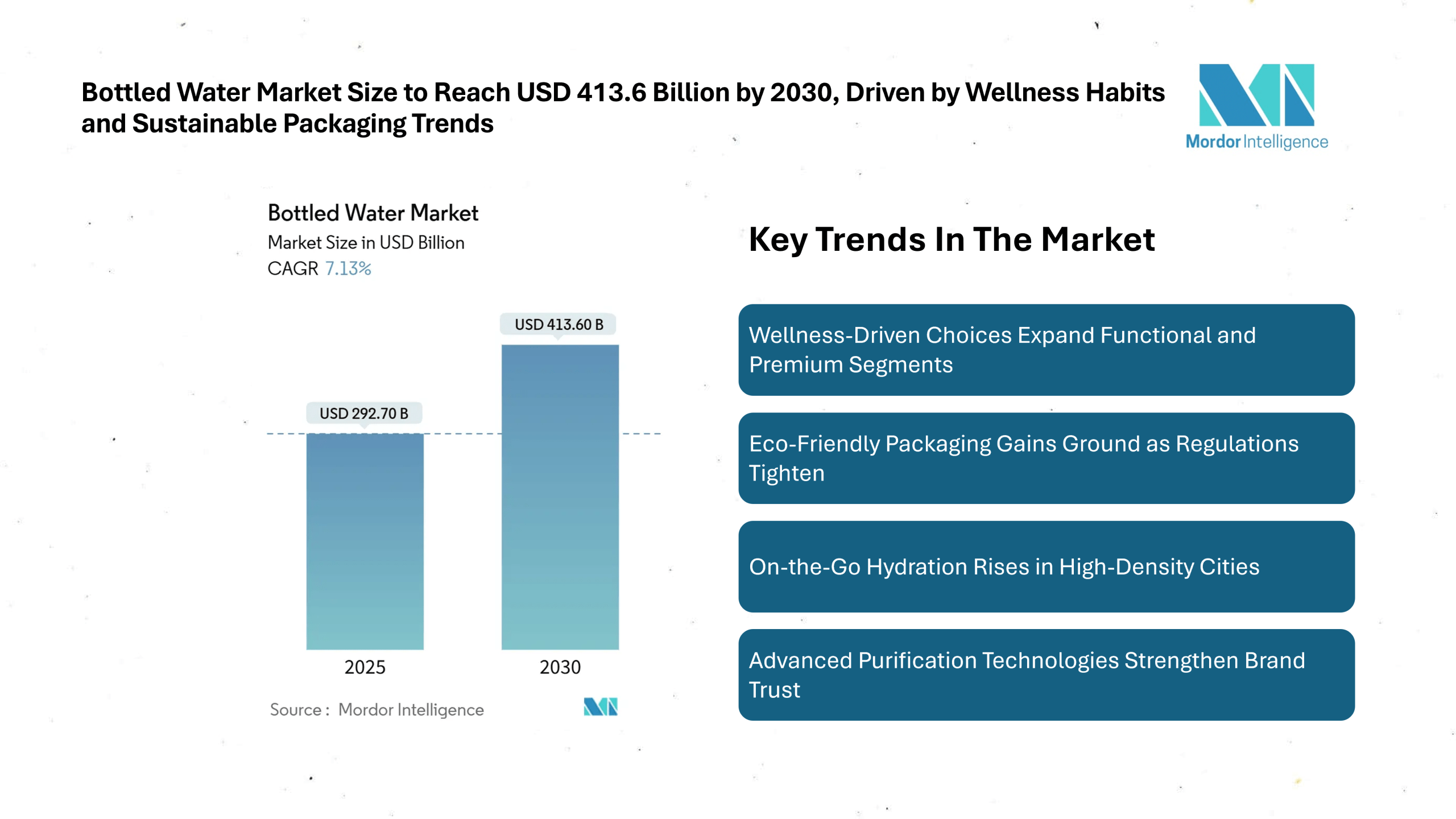Select the 2030 axis label
Screen dimensions: 1456x819
[x=560, y=667]
